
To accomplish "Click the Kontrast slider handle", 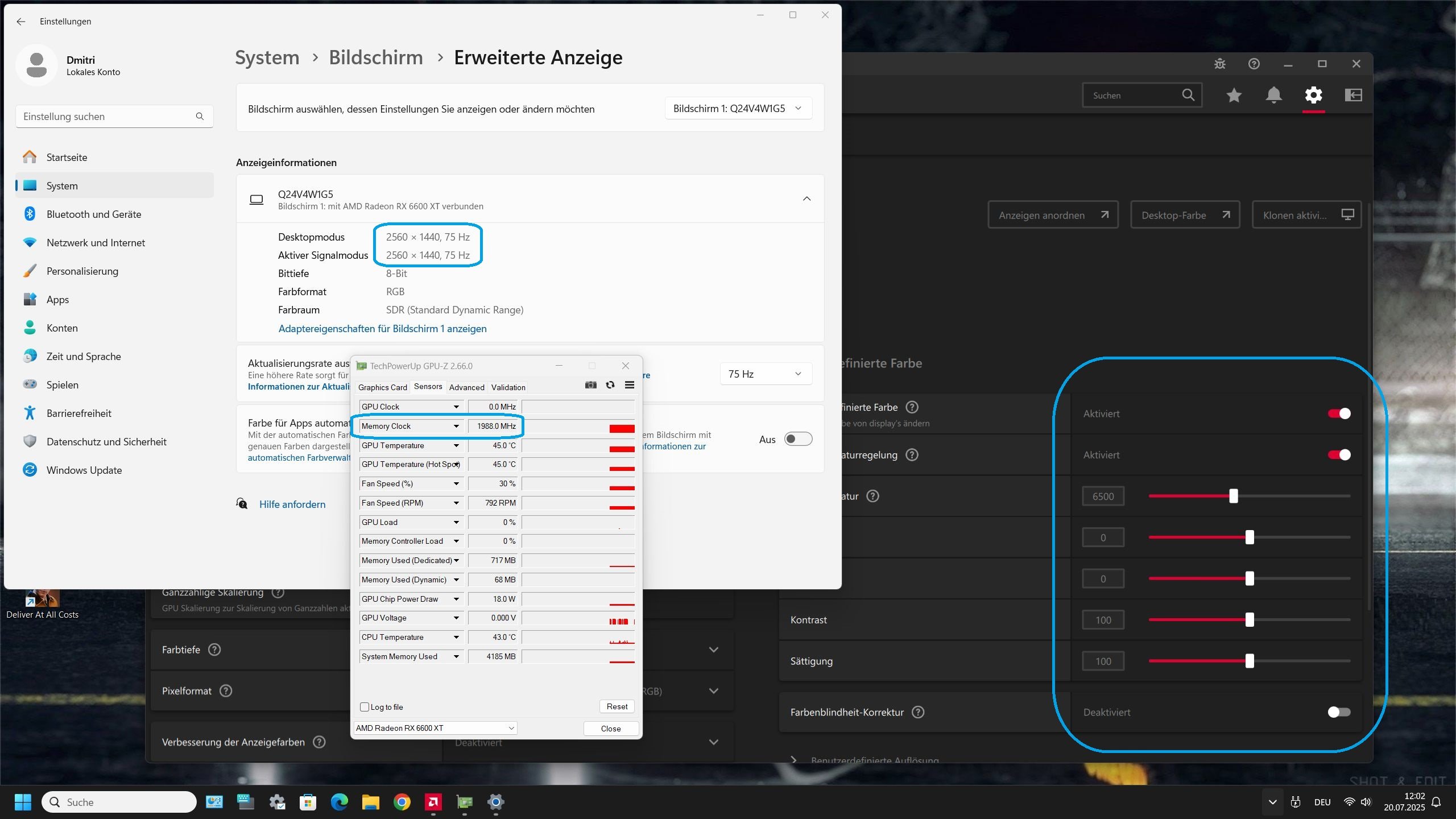I will coord(1250,620).
